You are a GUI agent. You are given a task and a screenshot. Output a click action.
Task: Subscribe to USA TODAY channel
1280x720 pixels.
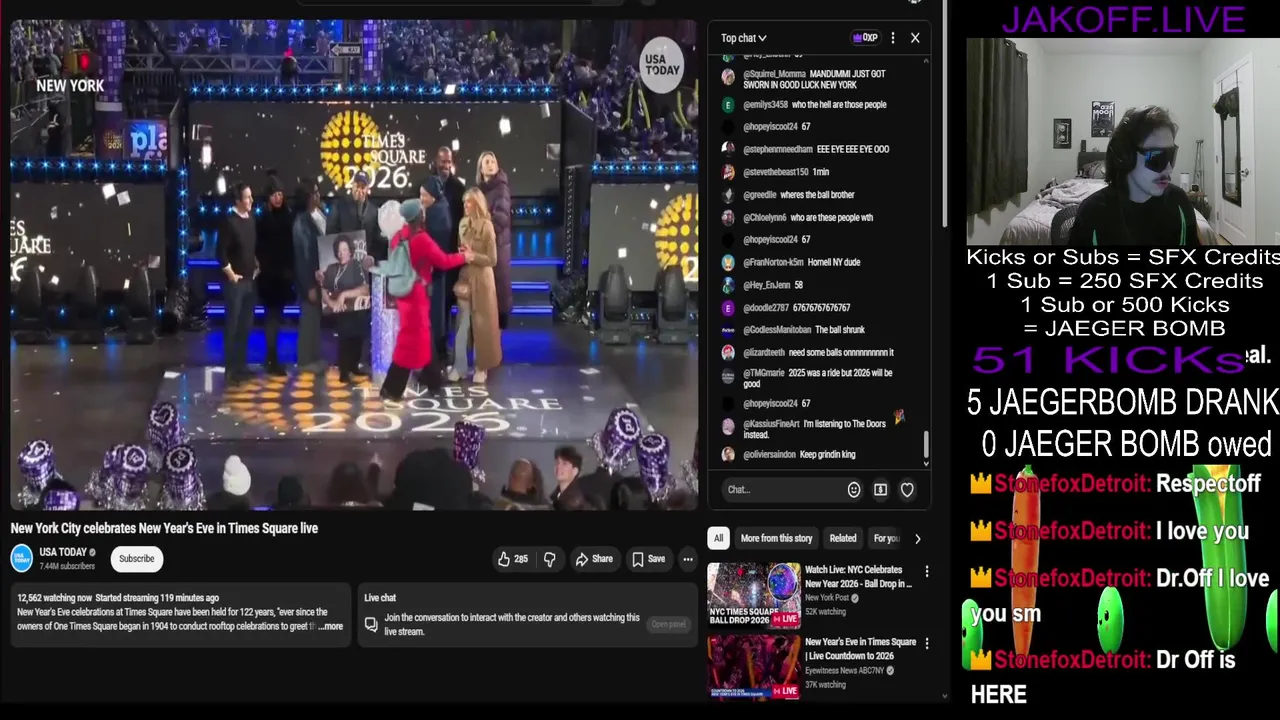click(x=137, y=559)
